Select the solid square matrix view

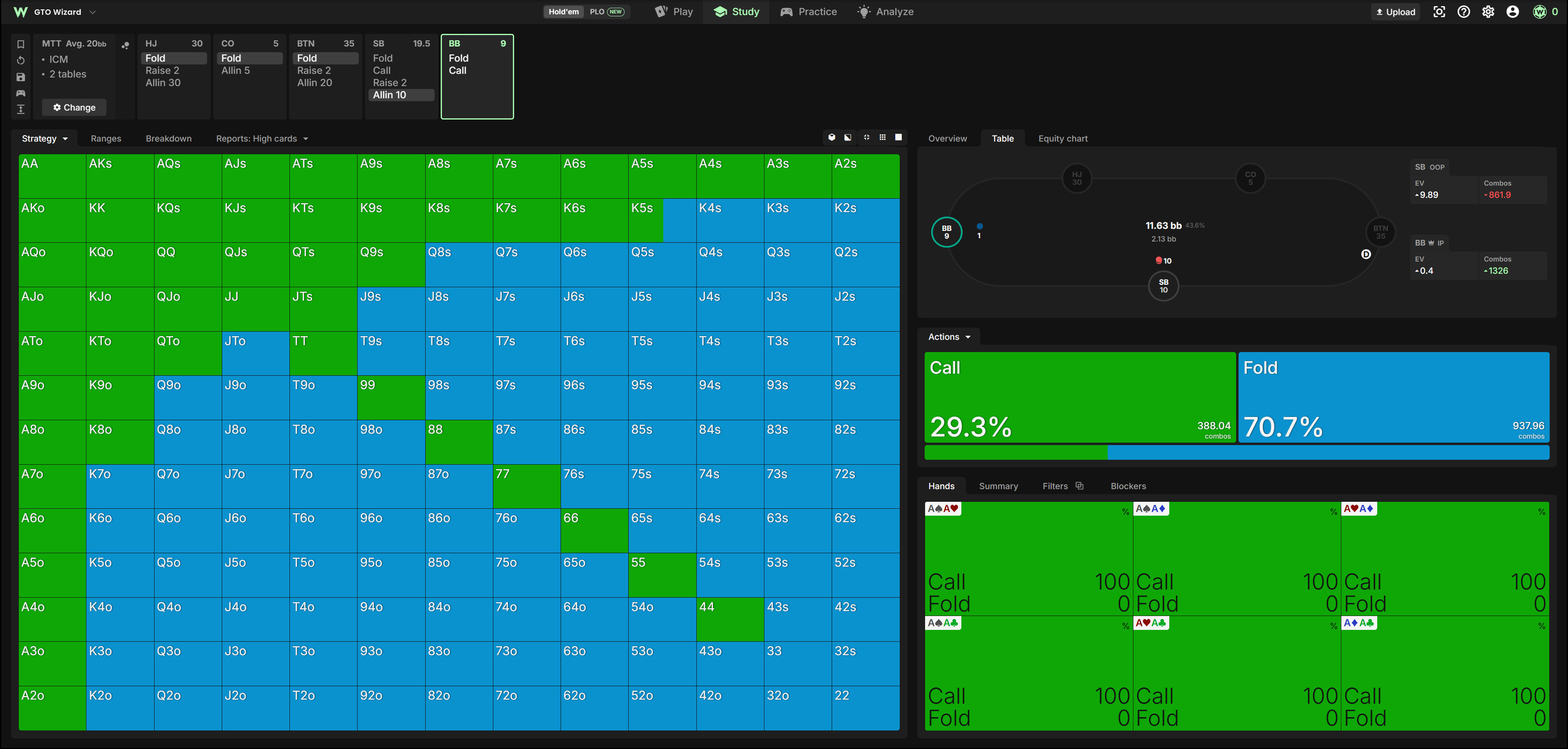point(899,137)
